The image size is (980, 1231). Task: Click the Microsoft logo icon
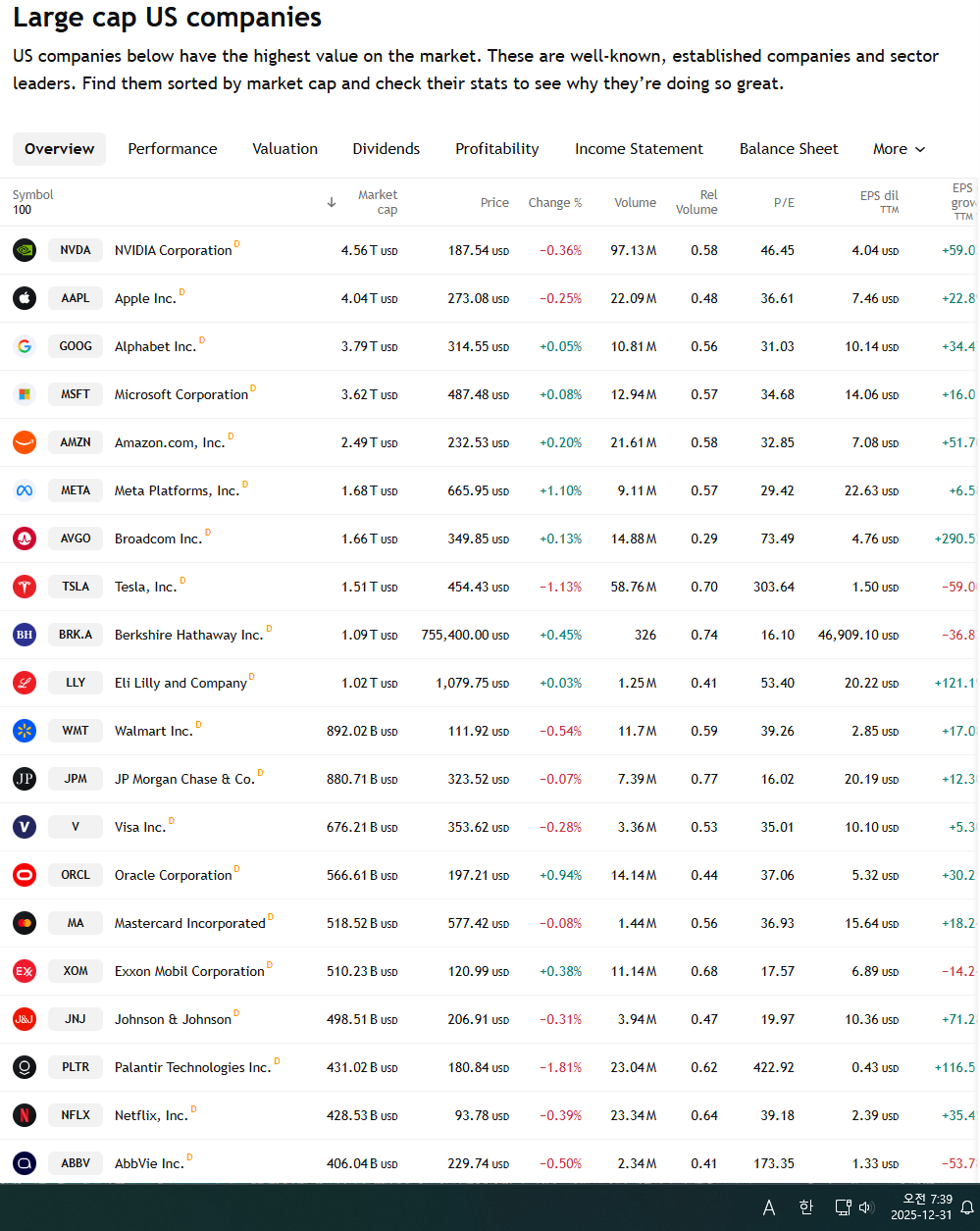[25, 394]
